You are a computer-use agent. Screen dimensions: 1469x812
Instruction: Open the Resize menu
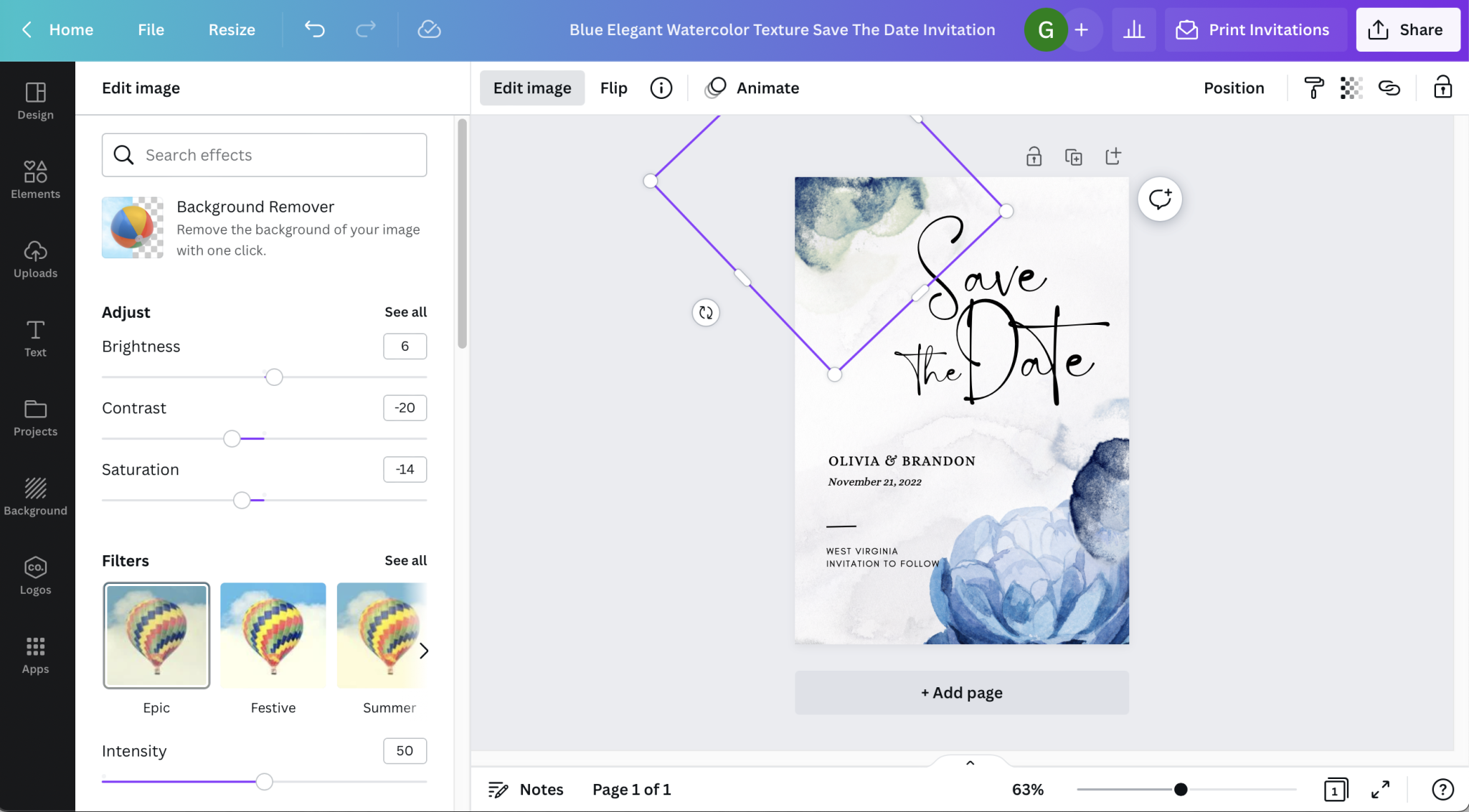click(232, 29)
